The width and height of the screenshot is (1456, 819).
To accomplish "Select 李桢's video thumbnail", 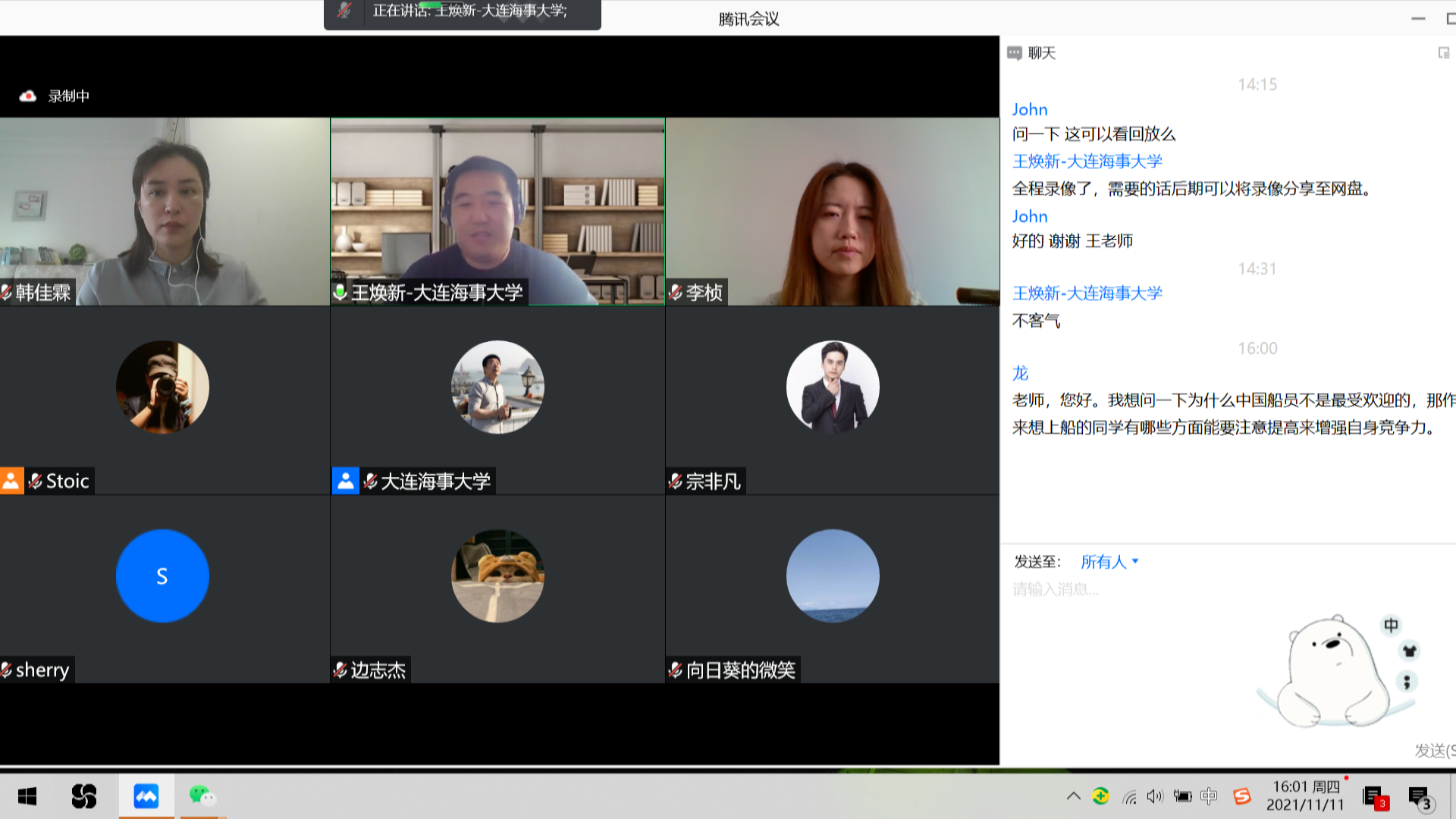I will click(x=832, y=212).
